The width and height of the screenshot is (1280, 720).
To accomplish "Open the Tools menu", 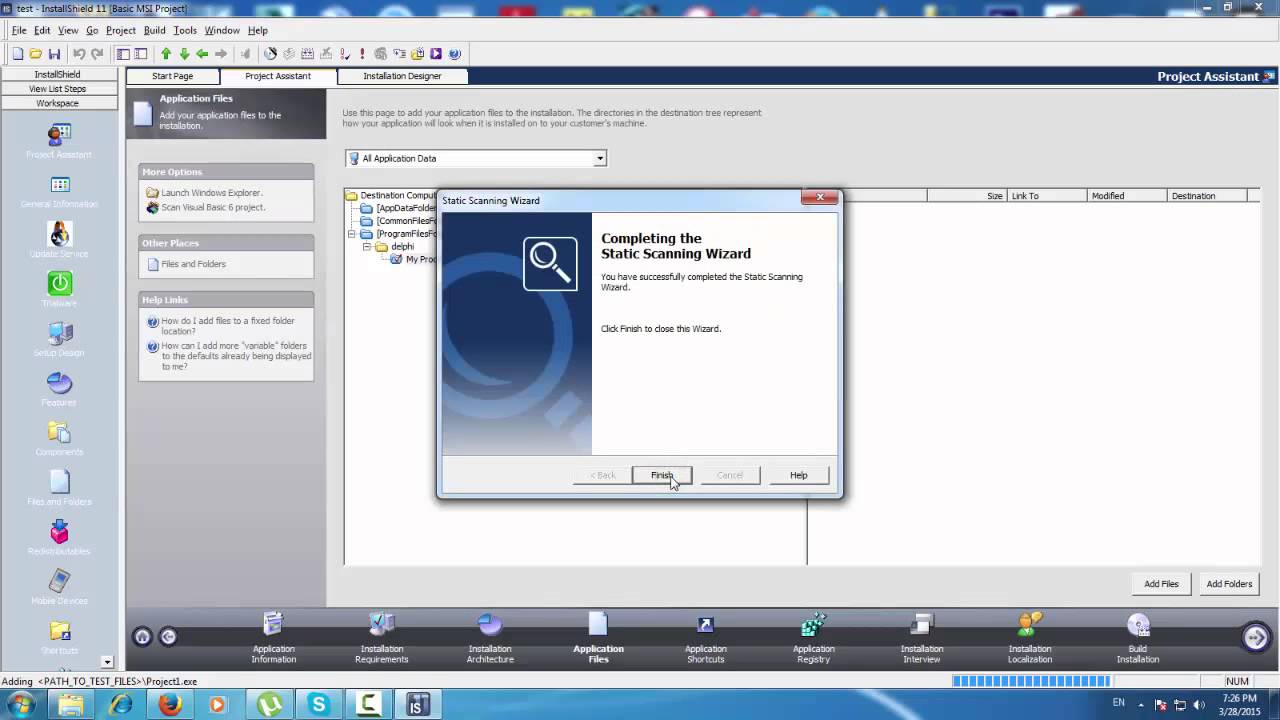I will (x=185, y=30).
